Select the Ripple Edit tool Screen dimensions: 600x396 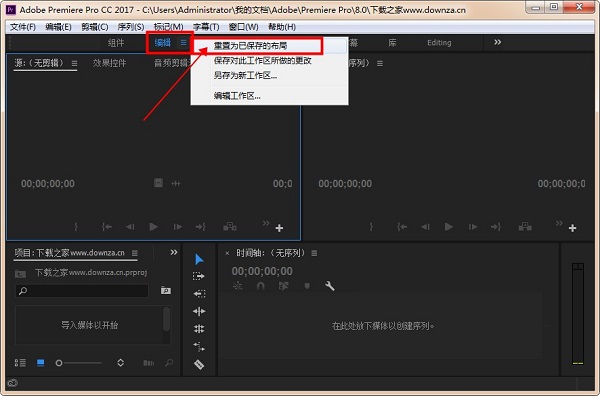[x=199, y=311]
